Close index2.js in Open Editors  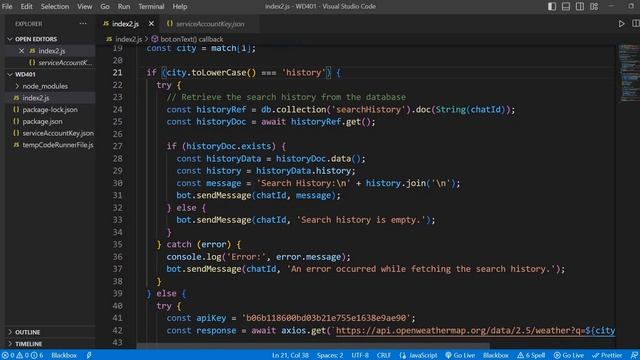tap(22, 51)
